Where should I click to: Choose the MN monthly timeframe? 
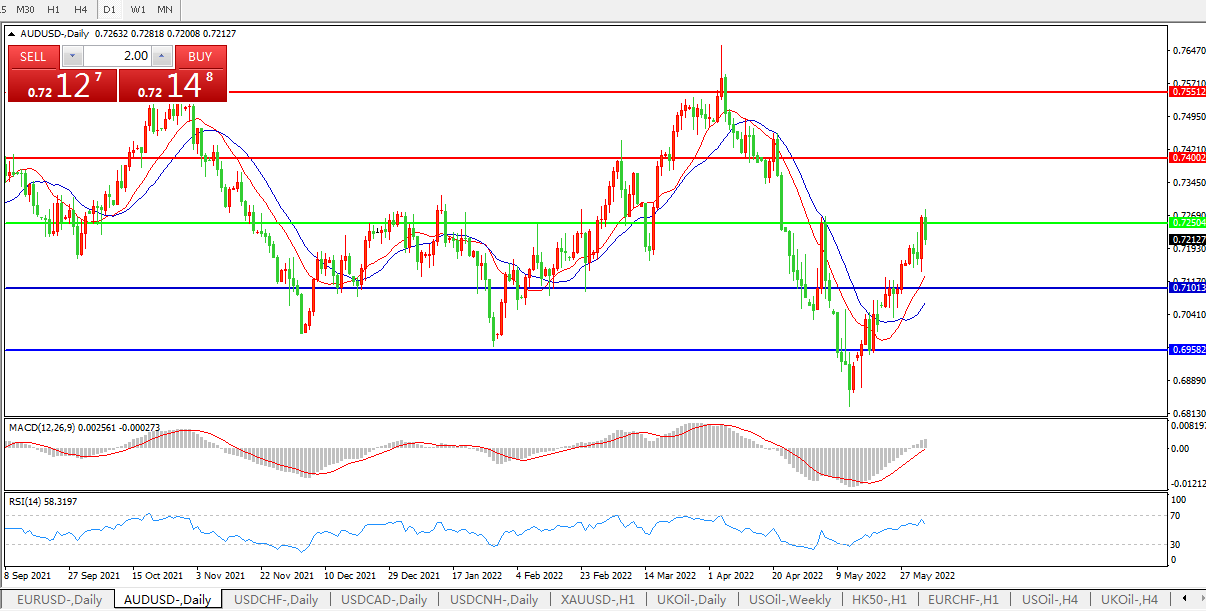(165, 9)
